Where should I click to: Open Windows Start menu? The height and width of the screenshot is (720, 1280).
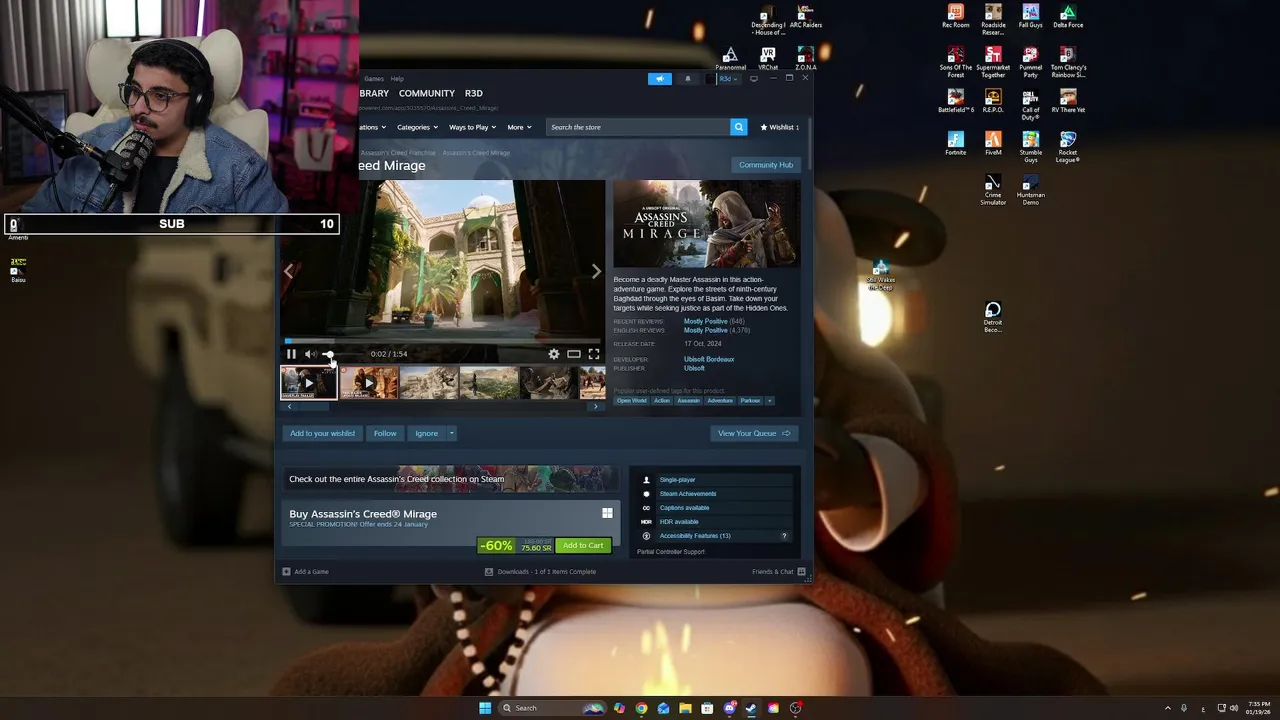[485, 708]
